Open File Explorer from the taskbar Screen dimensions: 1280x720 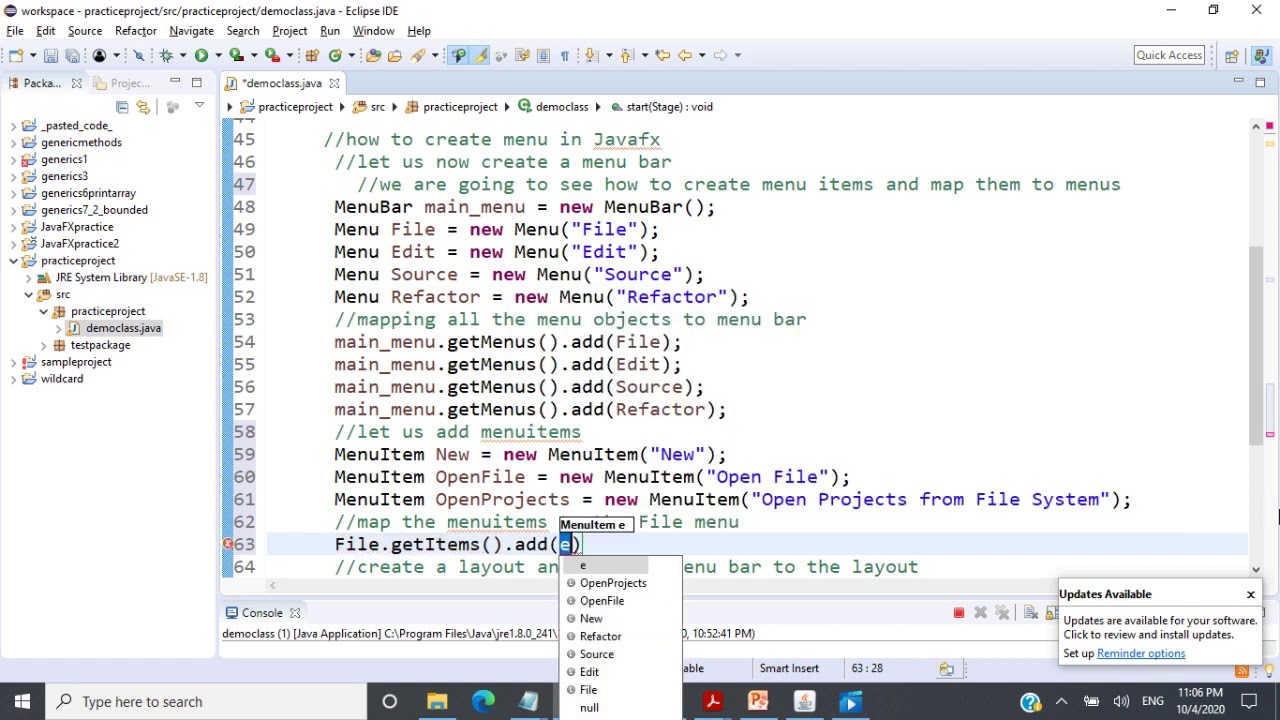[x=437, y=702]
